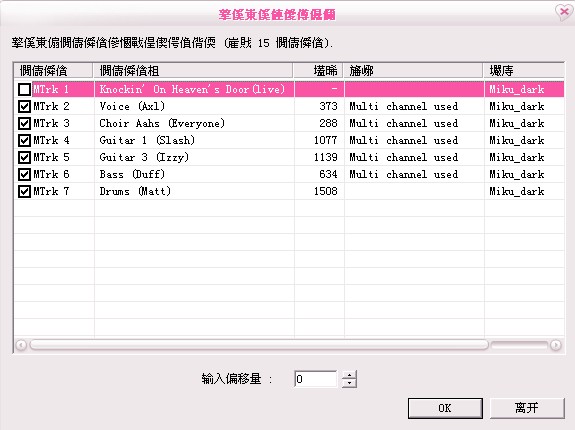The width and height of the screenshot is (575, 430).
Task: Click the horizontal scrollbar right arrow
Action: [x=556, y=345]
